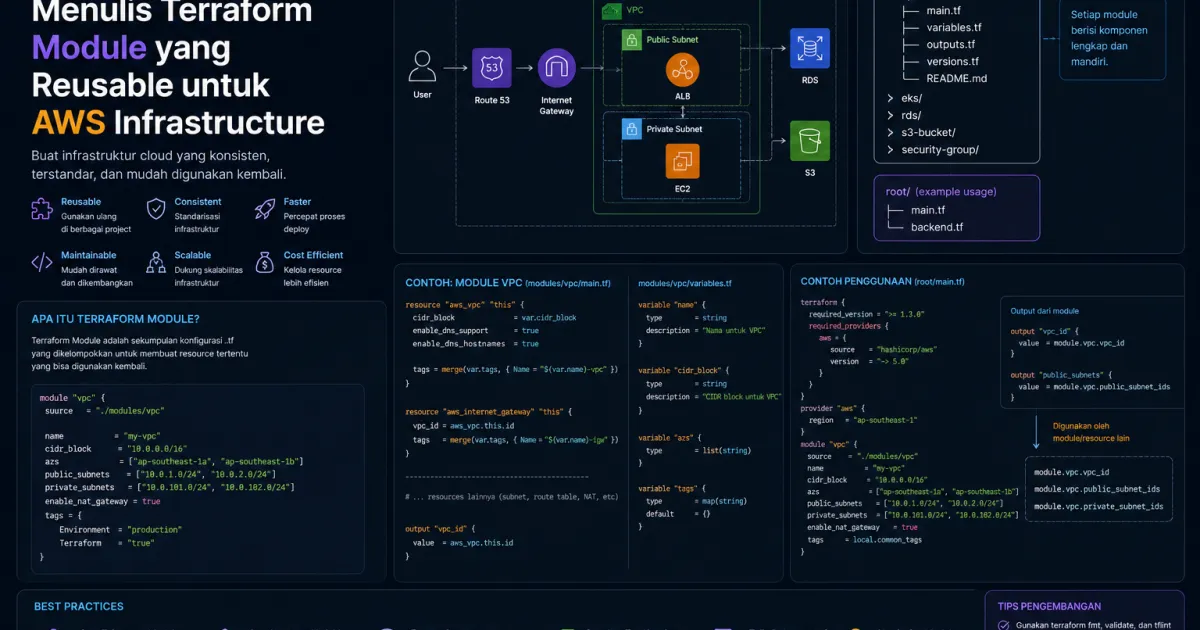Click the Faster rocket icon
Viewport: 1200px width, 630px height.
click(x=265, y=209)
